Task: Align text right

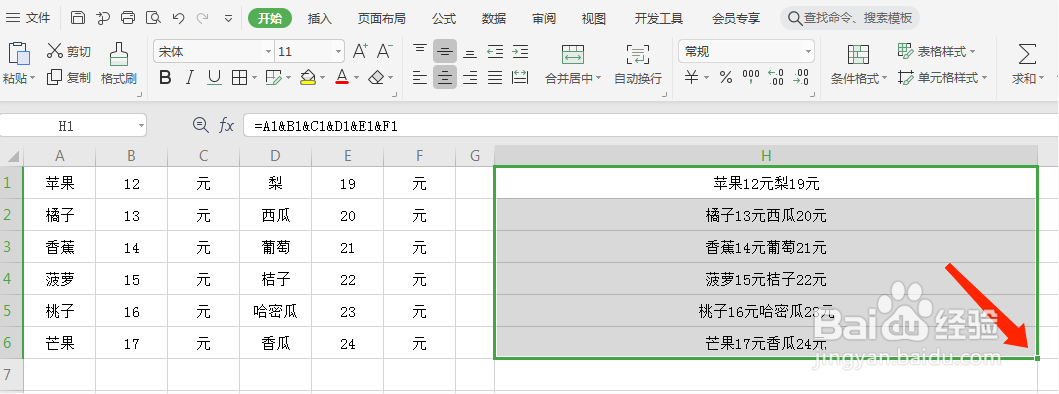Action: coord(470,78)
